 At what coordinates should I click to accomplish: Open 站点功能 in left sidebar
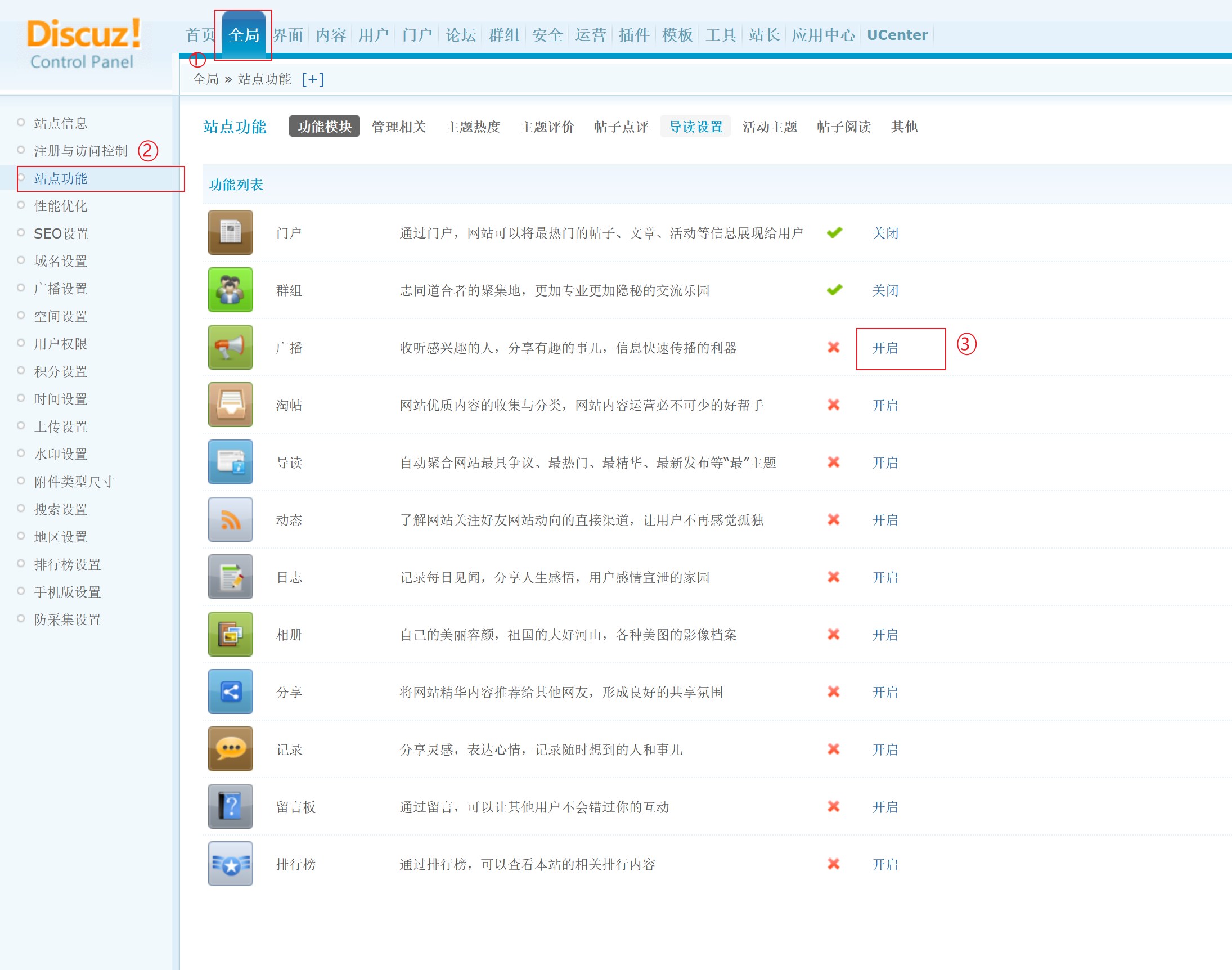click(x=61, y=179)
